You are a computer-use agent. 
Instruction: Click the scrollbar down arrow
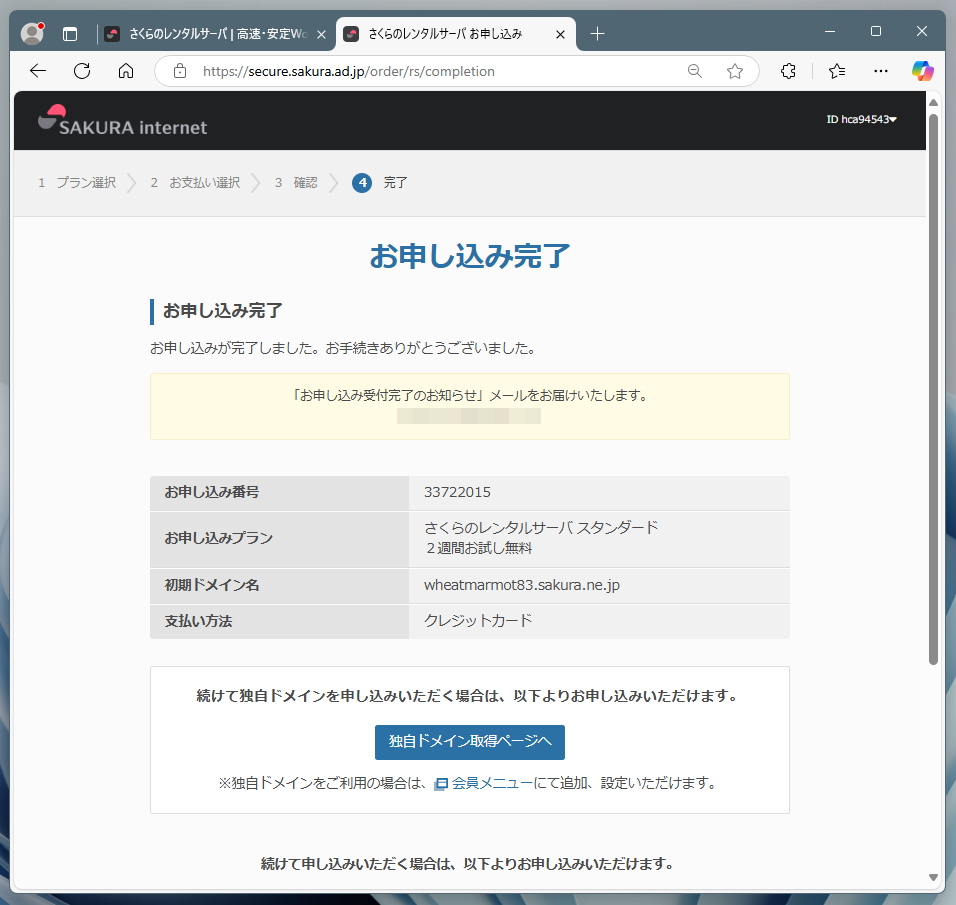pos(933,878)
